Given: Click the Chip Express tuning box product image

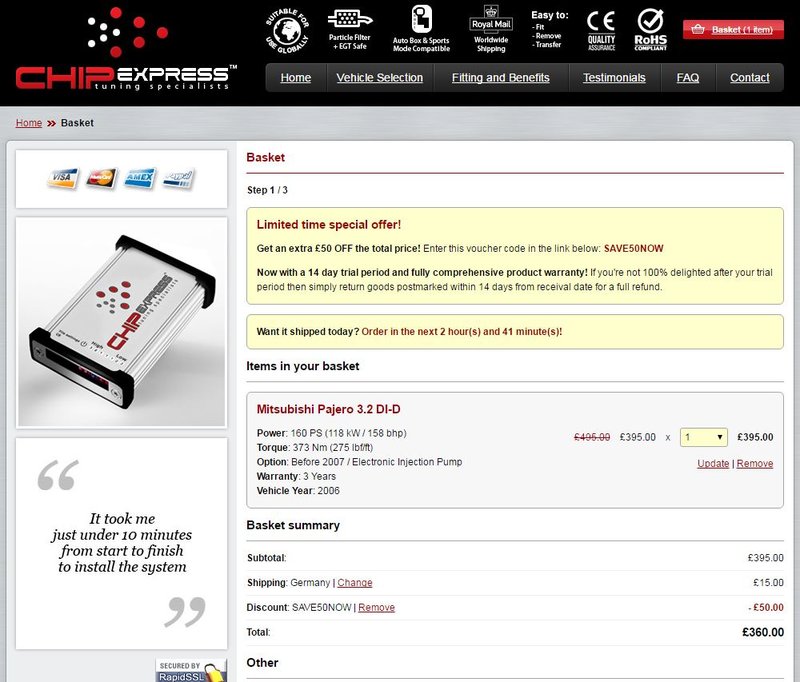Looking at the screenshot, I should [x=121, y=322].
